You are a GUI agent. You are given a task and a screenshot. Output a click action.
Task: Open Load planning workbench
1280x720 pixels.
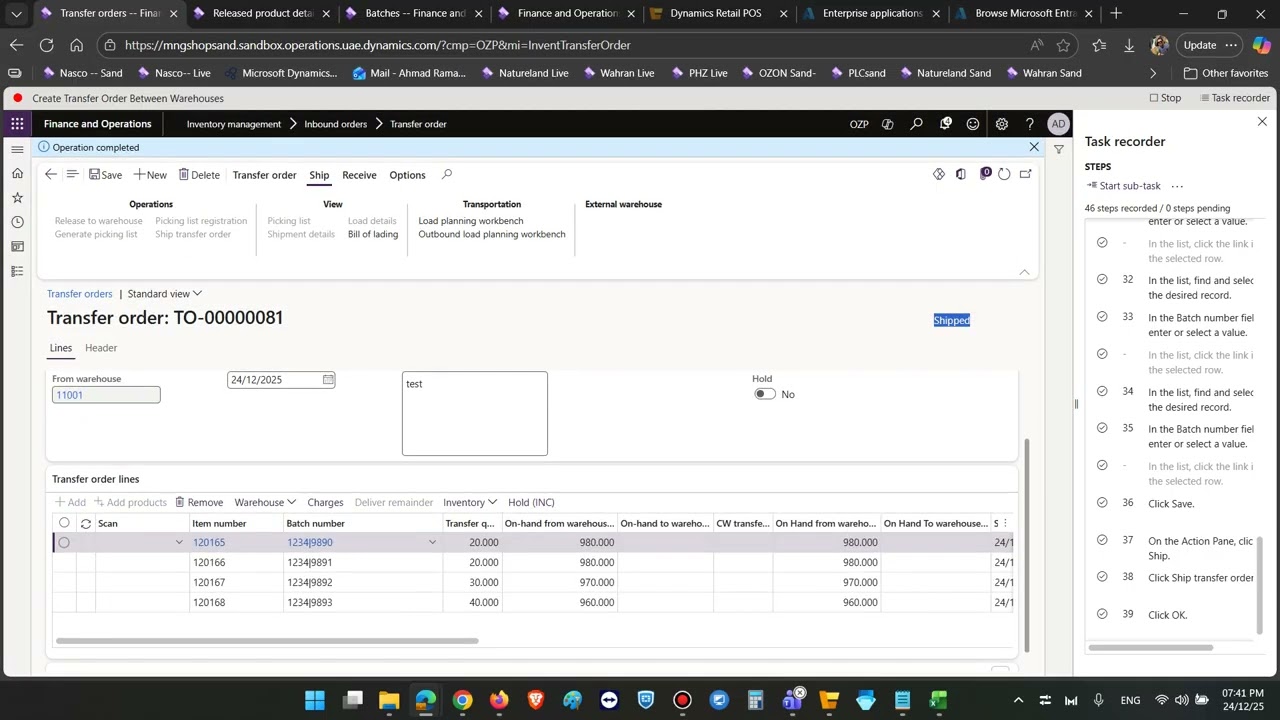[471, 221]
